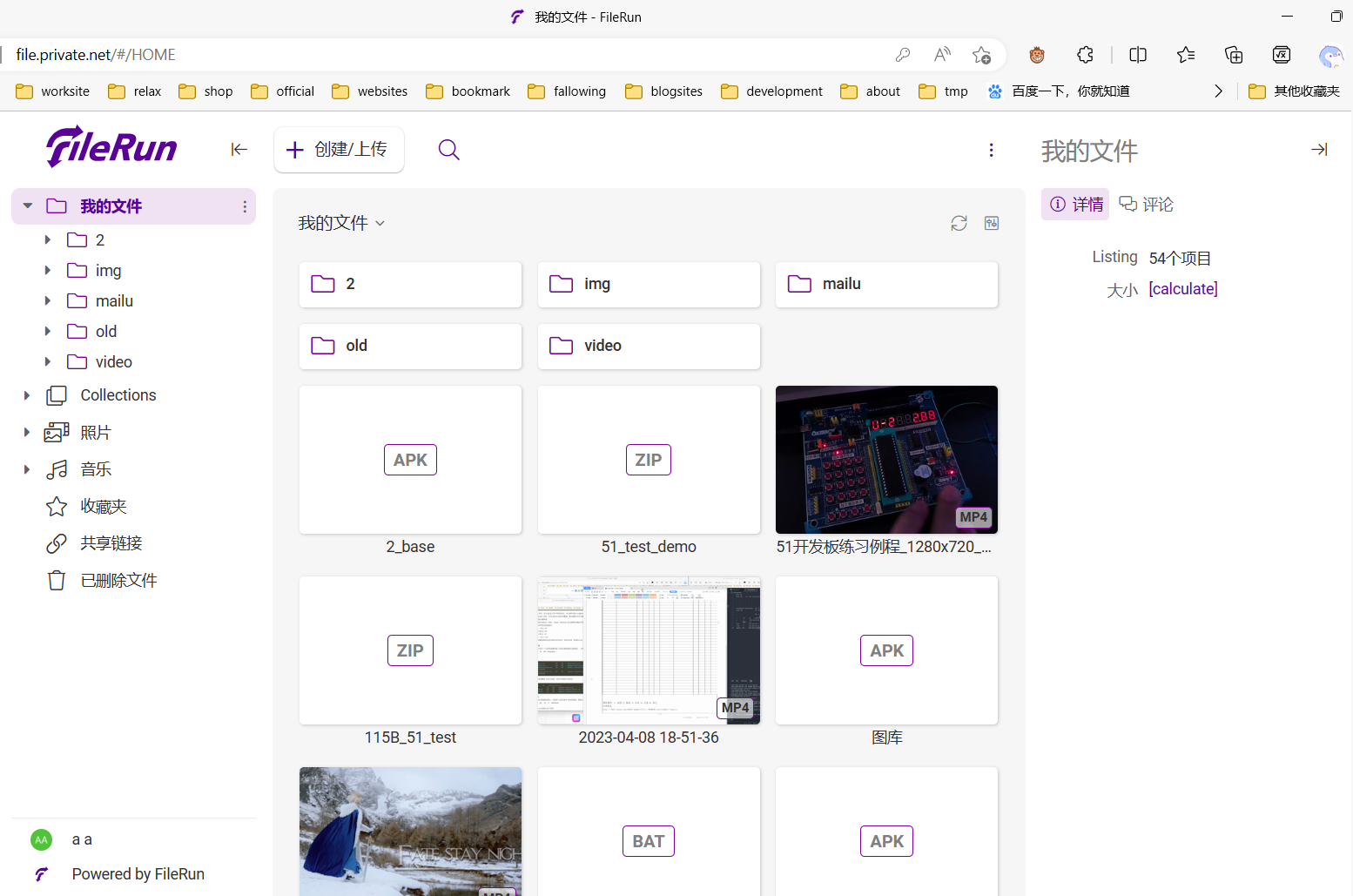Collapse the right details panel
The image size is (1353, 896).
click(x=1319, y=149)
